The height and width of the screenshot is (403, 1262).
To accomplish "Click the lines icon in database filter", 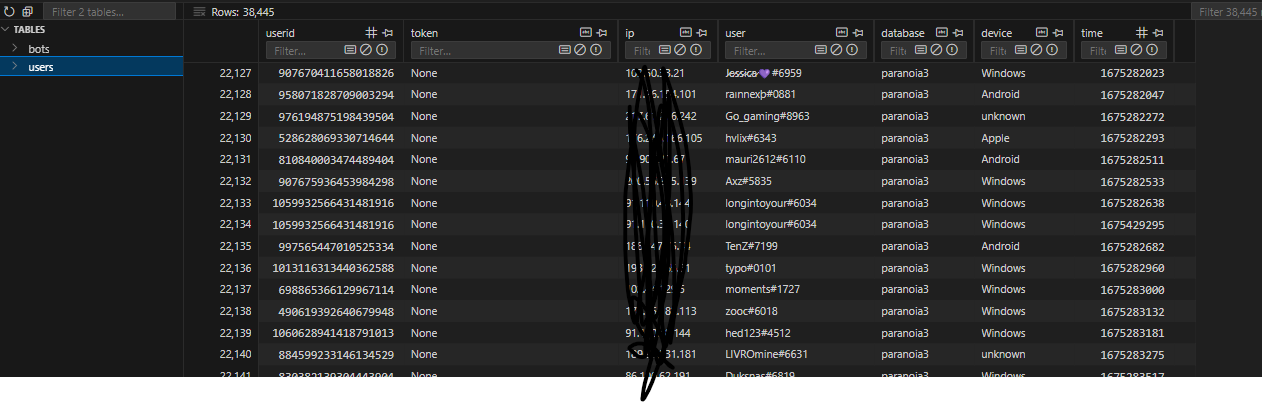I will pos(921,50).
